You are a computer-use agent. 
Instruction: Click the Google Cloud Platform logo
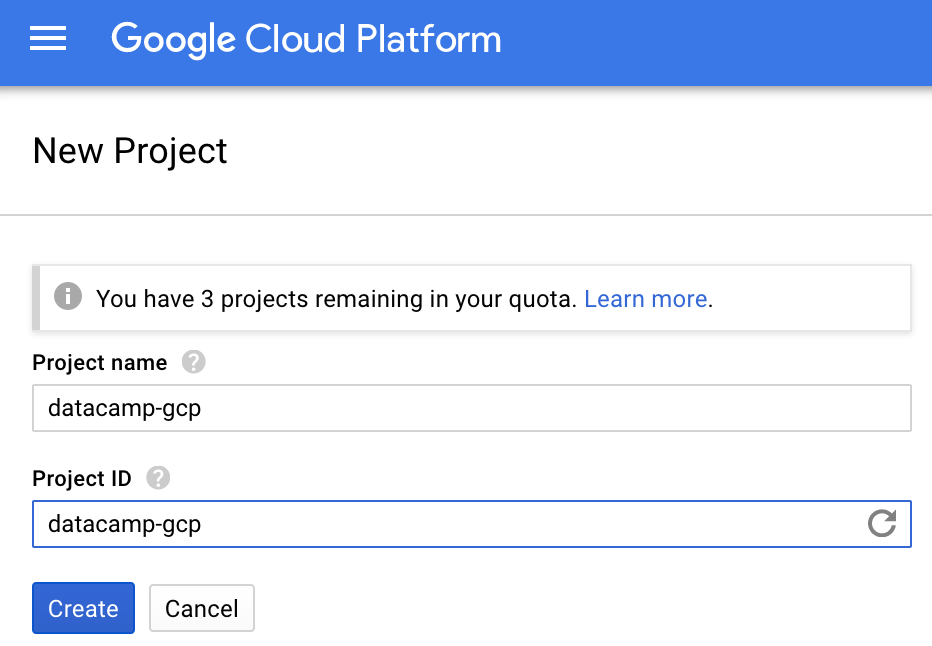tap(305, 40)
